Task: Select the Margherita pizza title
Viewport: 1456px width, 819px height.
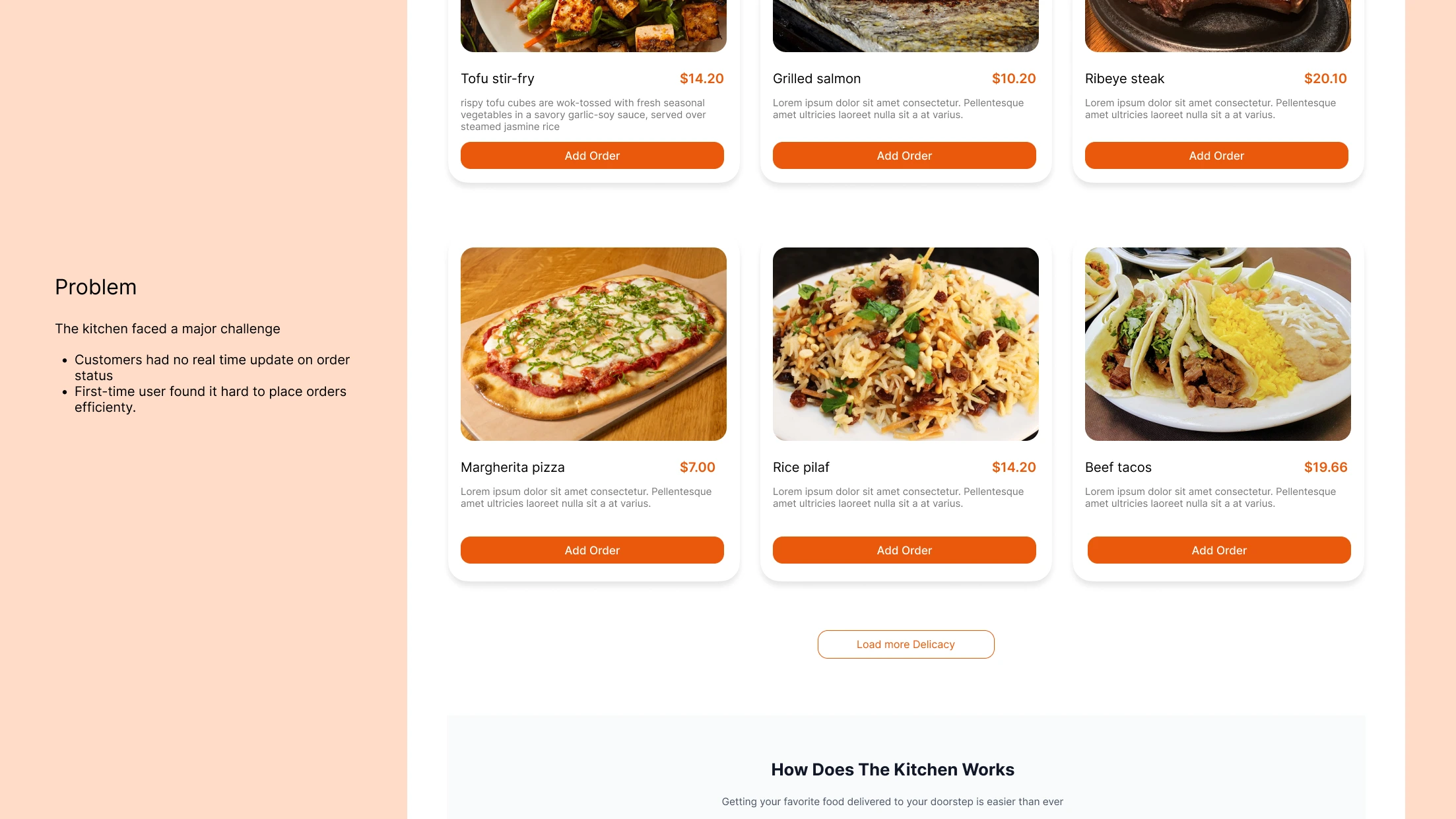Action: (513, 467)
